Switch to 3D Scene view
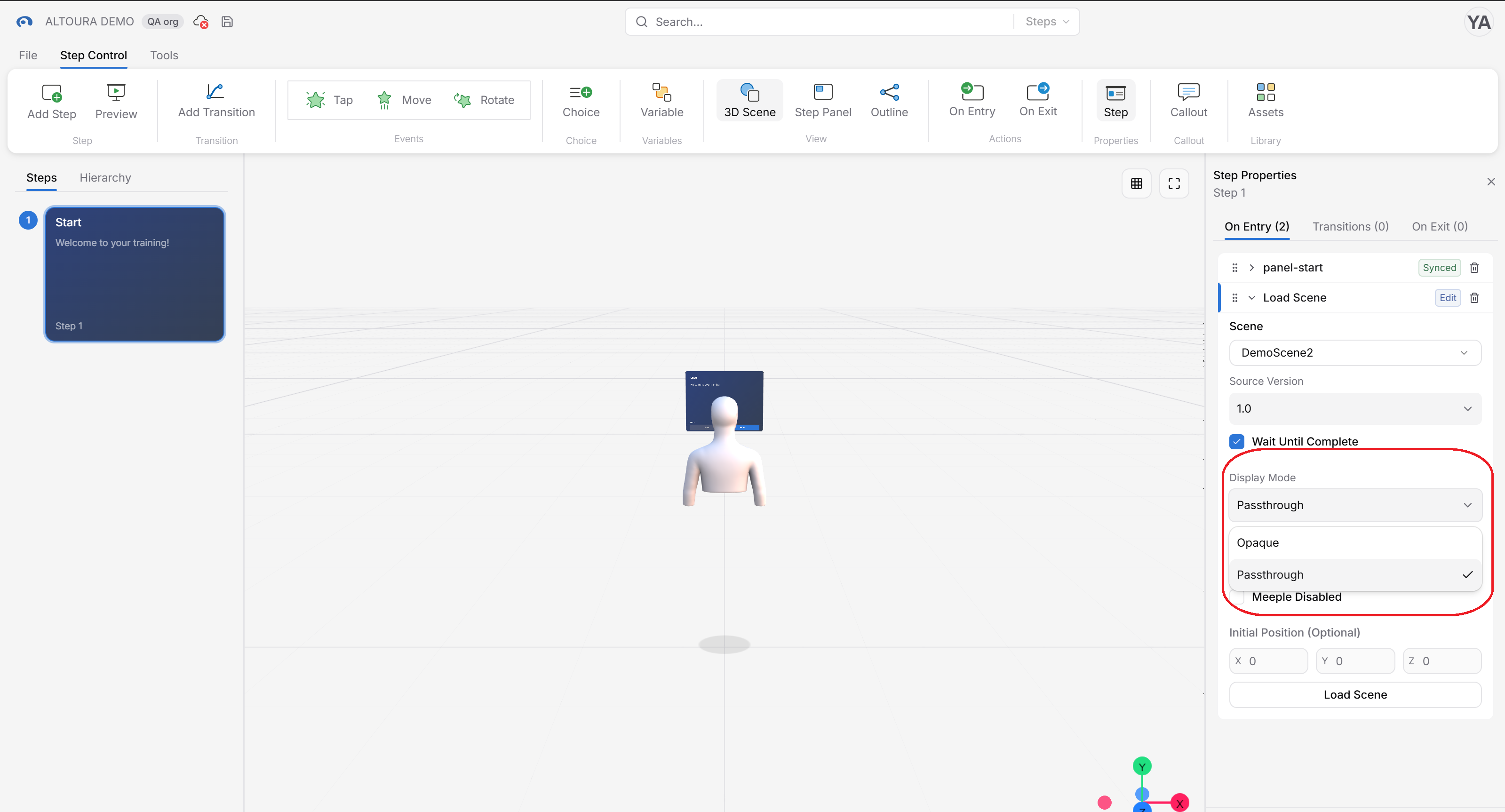 749,101
